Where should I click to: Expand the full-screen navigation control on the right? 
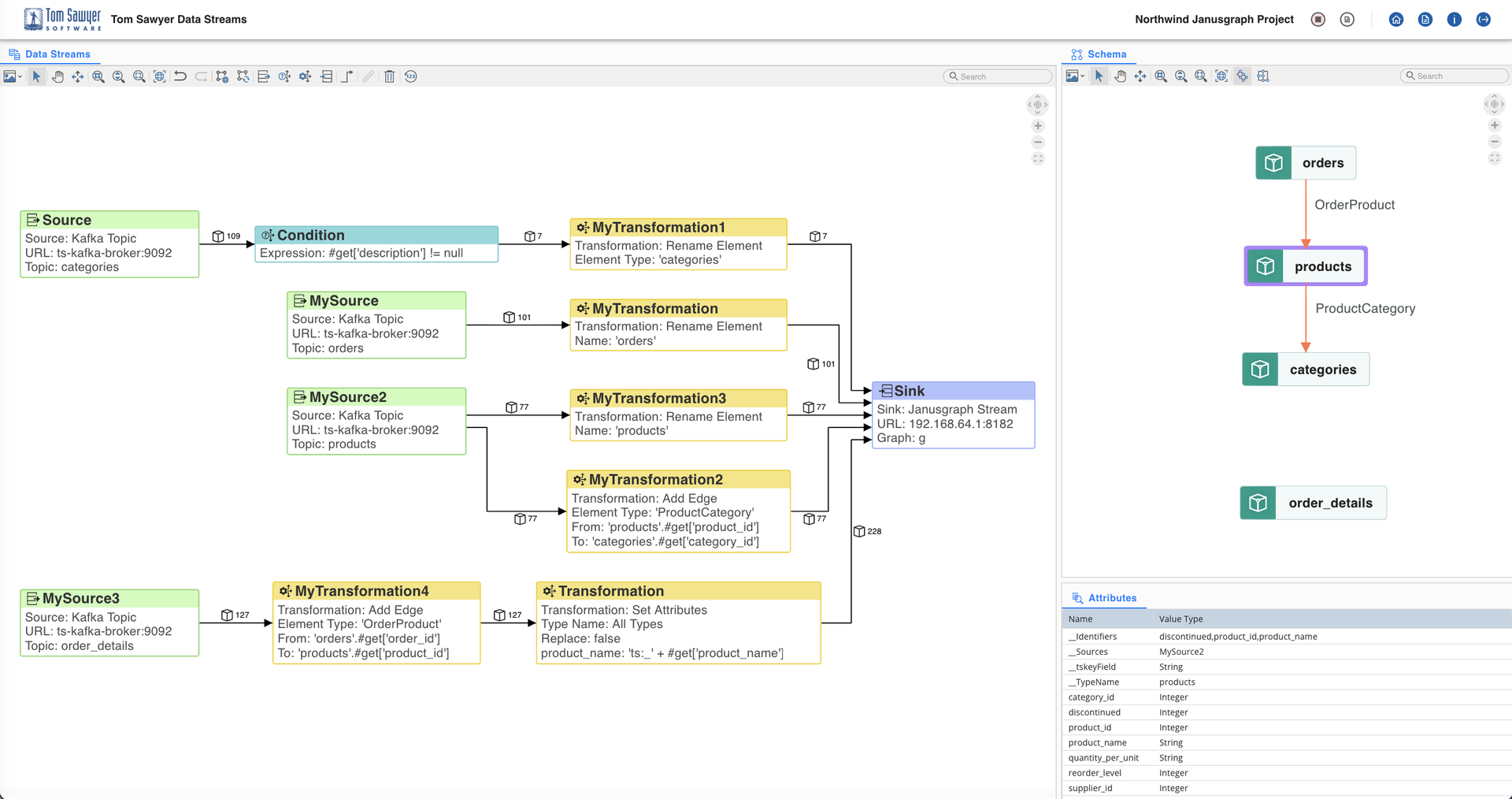(x=1495, y=158)
